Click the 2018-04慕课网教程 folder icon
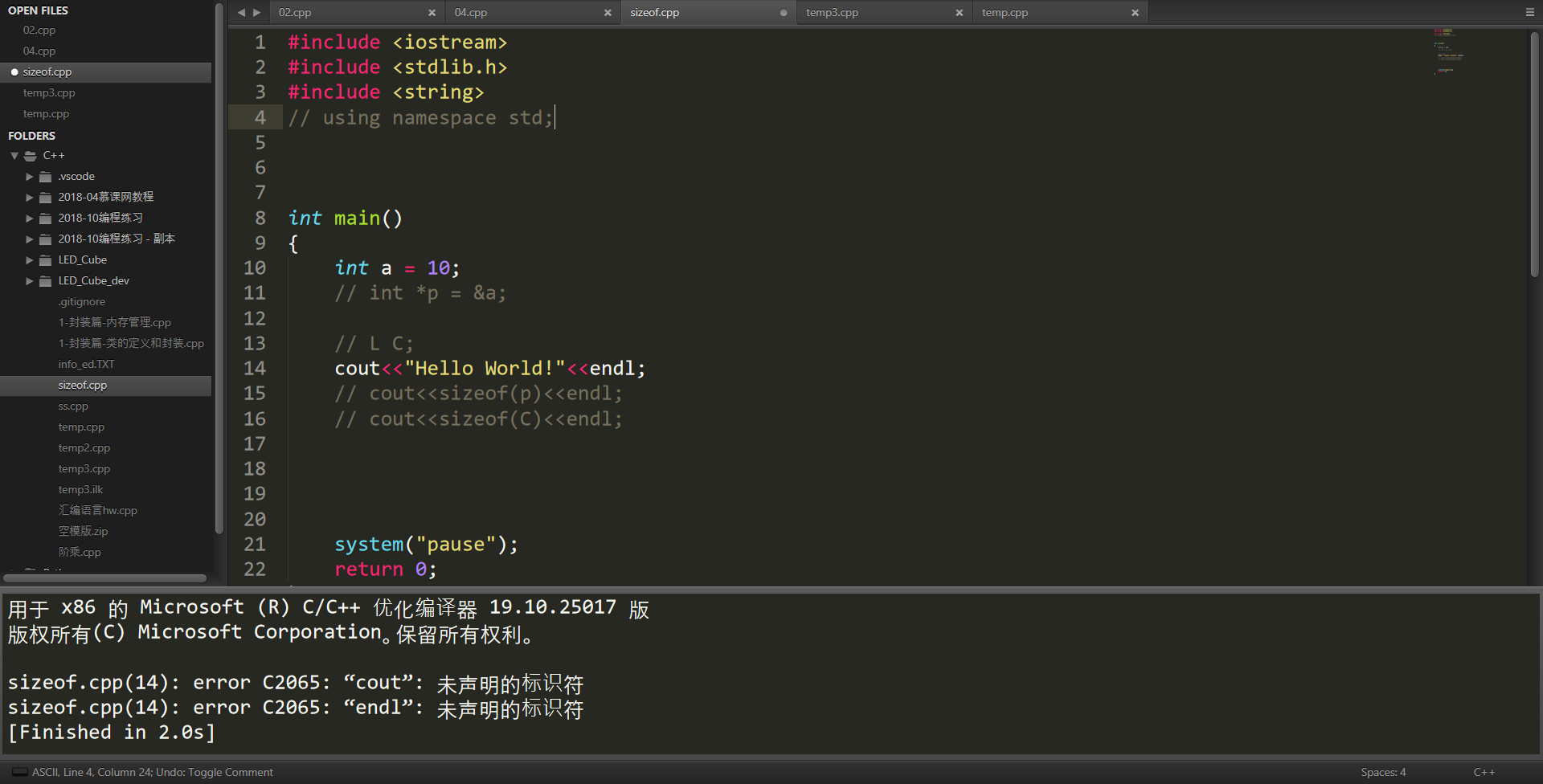Viewport: 1543px width, 784px height. point(46,198)
